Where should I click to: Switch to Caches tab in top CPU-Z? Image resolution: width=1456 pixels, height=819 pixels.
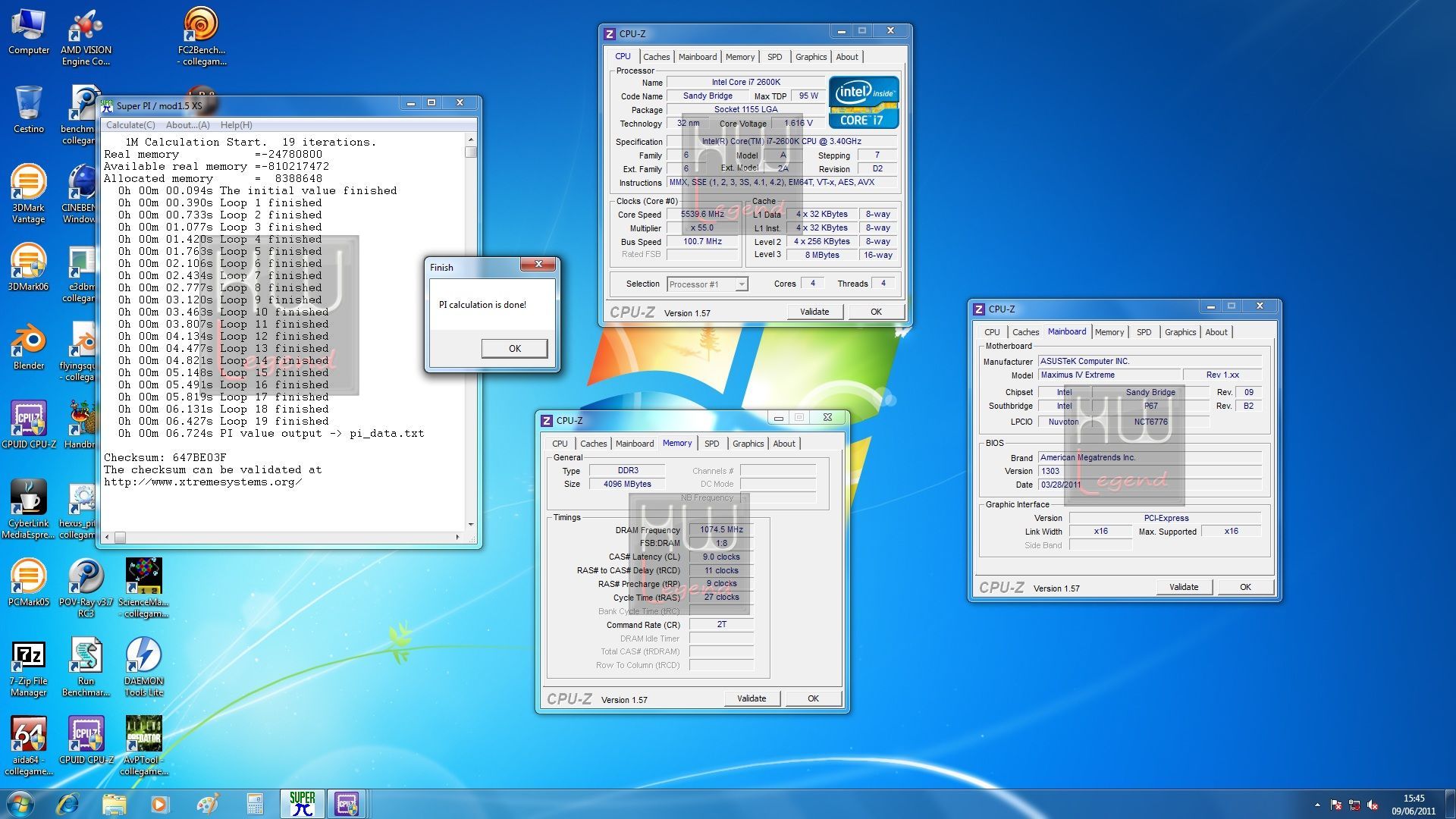pos(656,57)
